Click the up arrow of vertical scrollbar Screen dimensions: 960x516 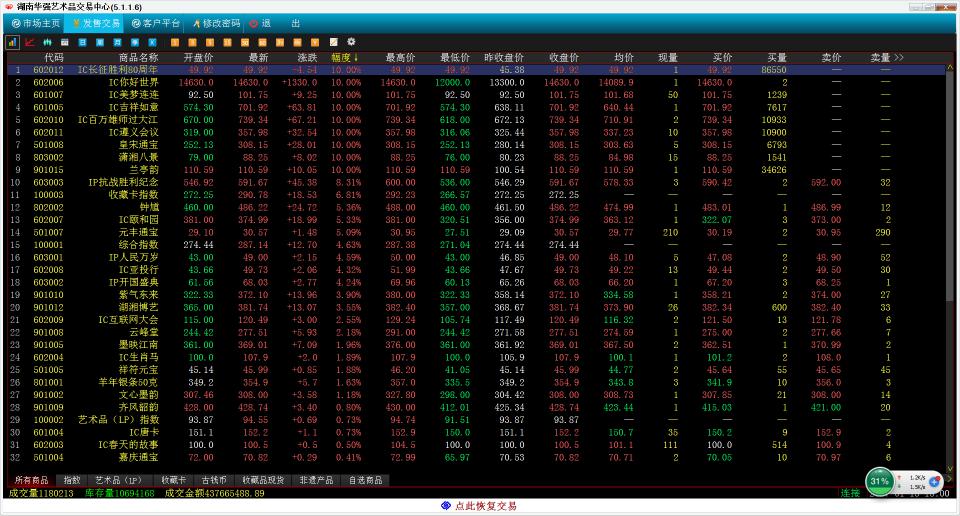(x=950, y=67)
